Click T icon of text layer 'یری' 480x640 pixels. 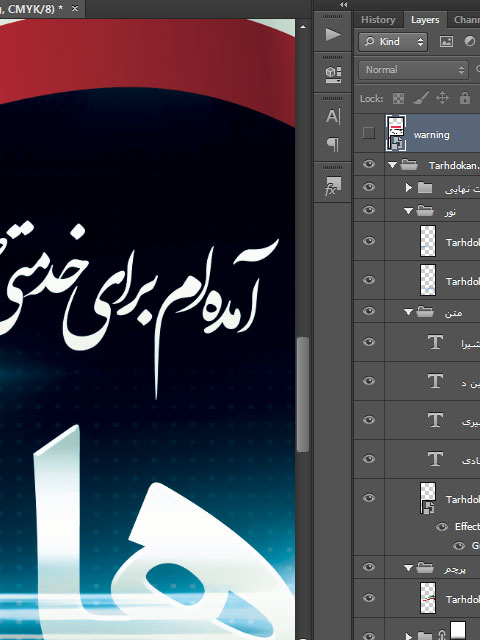coord(435,420)
